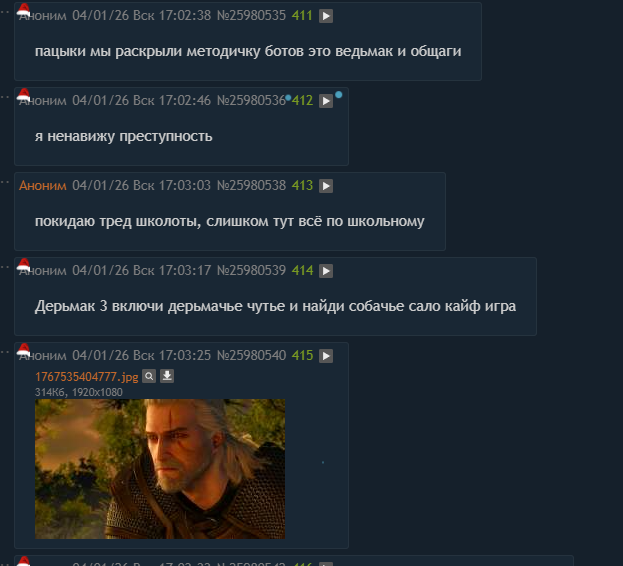This screenshot has width=623, height=566.
Task: Click post number №25980538
Action: [x=251, y=185]
